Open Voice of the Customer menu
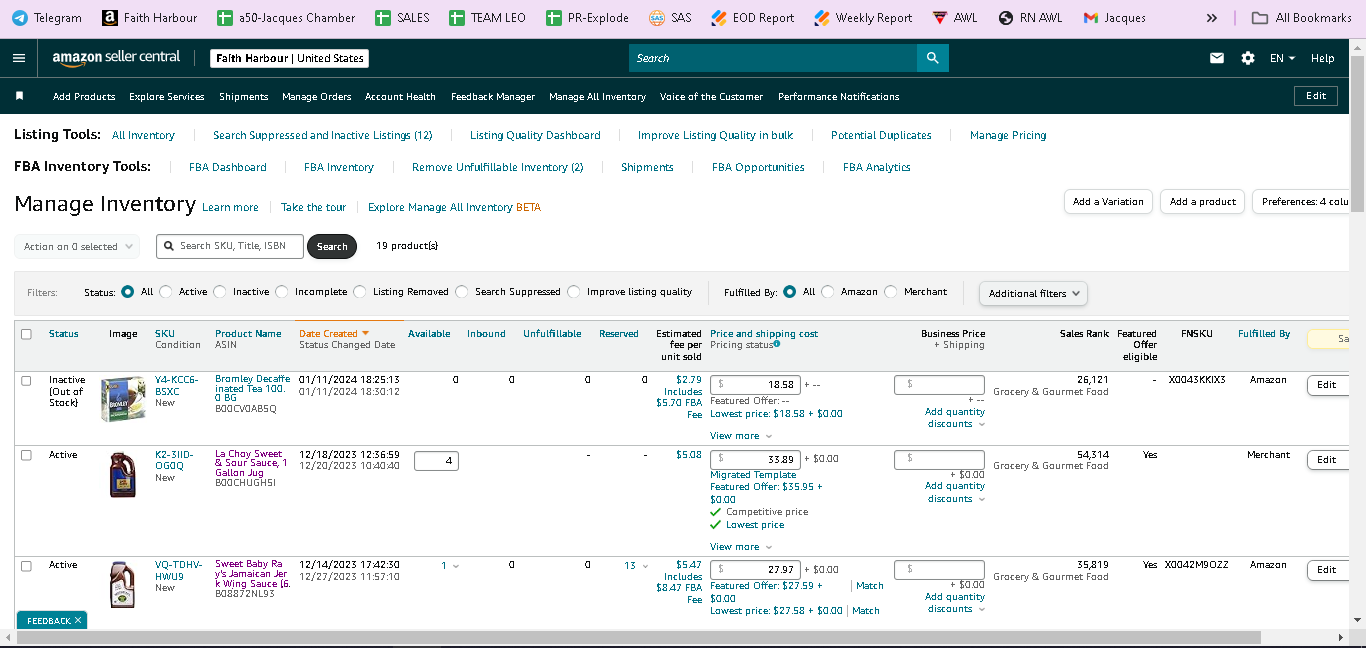The width and height of the screenshot is (1366, 648). click(711, 97)
